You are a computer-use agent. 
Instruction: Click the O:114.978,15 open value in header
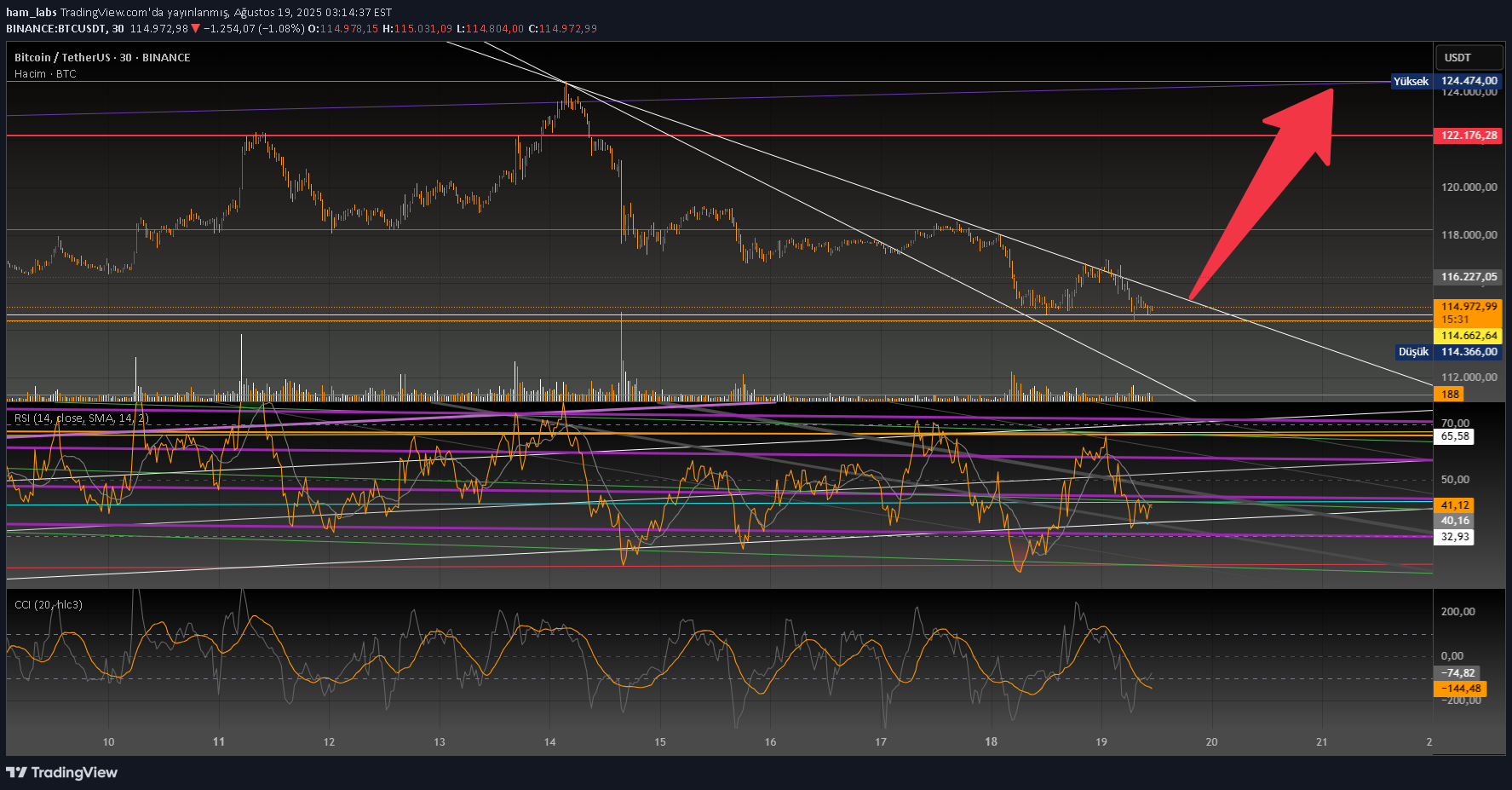pyautogui.click(x=342, y=28)
